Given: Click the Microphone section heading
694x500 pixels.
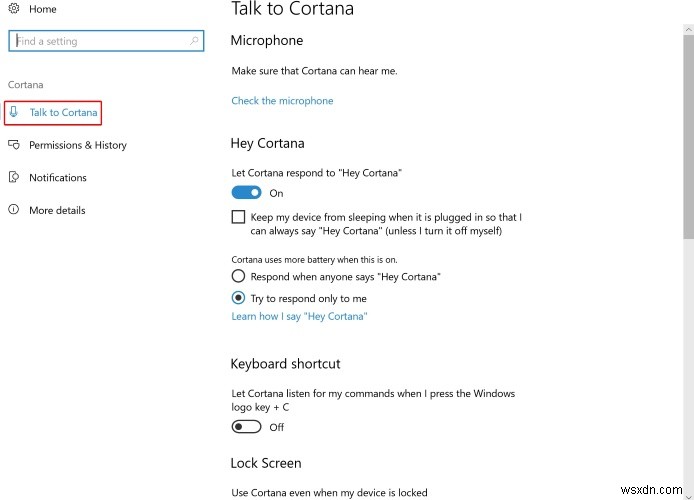Looking at the screenshot, I should pyautogui.click(x=267, y=40).
